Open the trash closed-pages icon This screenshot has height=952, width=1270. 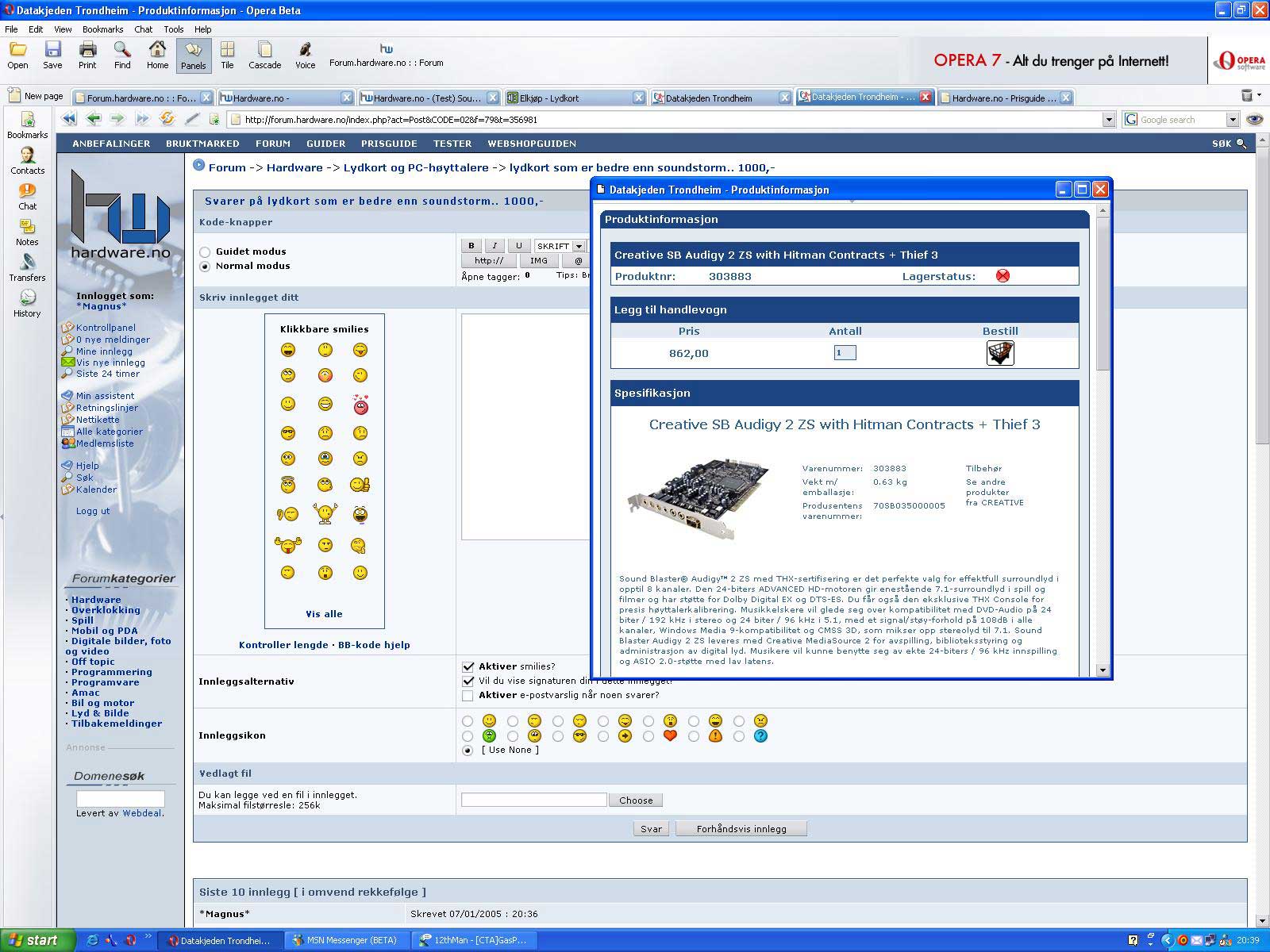click(1247, 96)
